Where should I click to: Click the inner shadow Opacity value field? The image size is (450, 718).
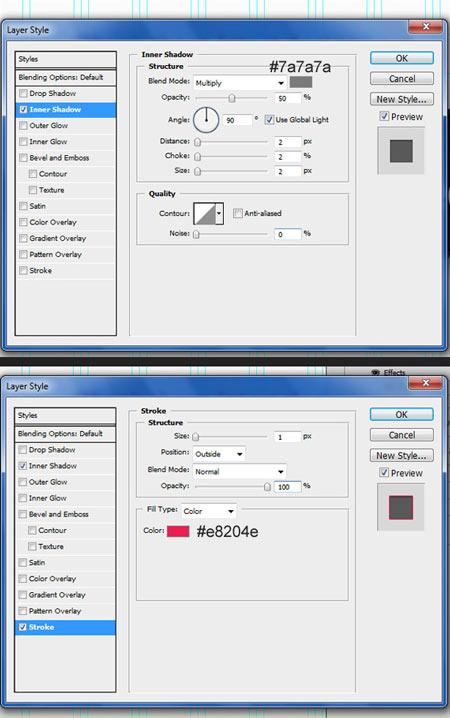[288, 98]
